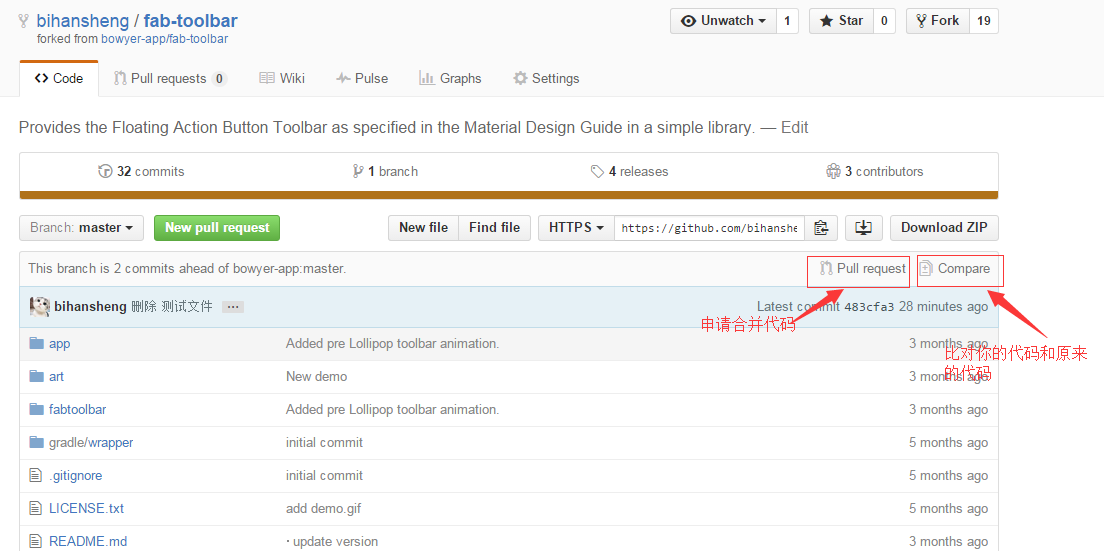Image resolution: width=1104 pixels, height=551 pixels.
Task: Click the New pull request button
Action: click(x=217, y=228)
